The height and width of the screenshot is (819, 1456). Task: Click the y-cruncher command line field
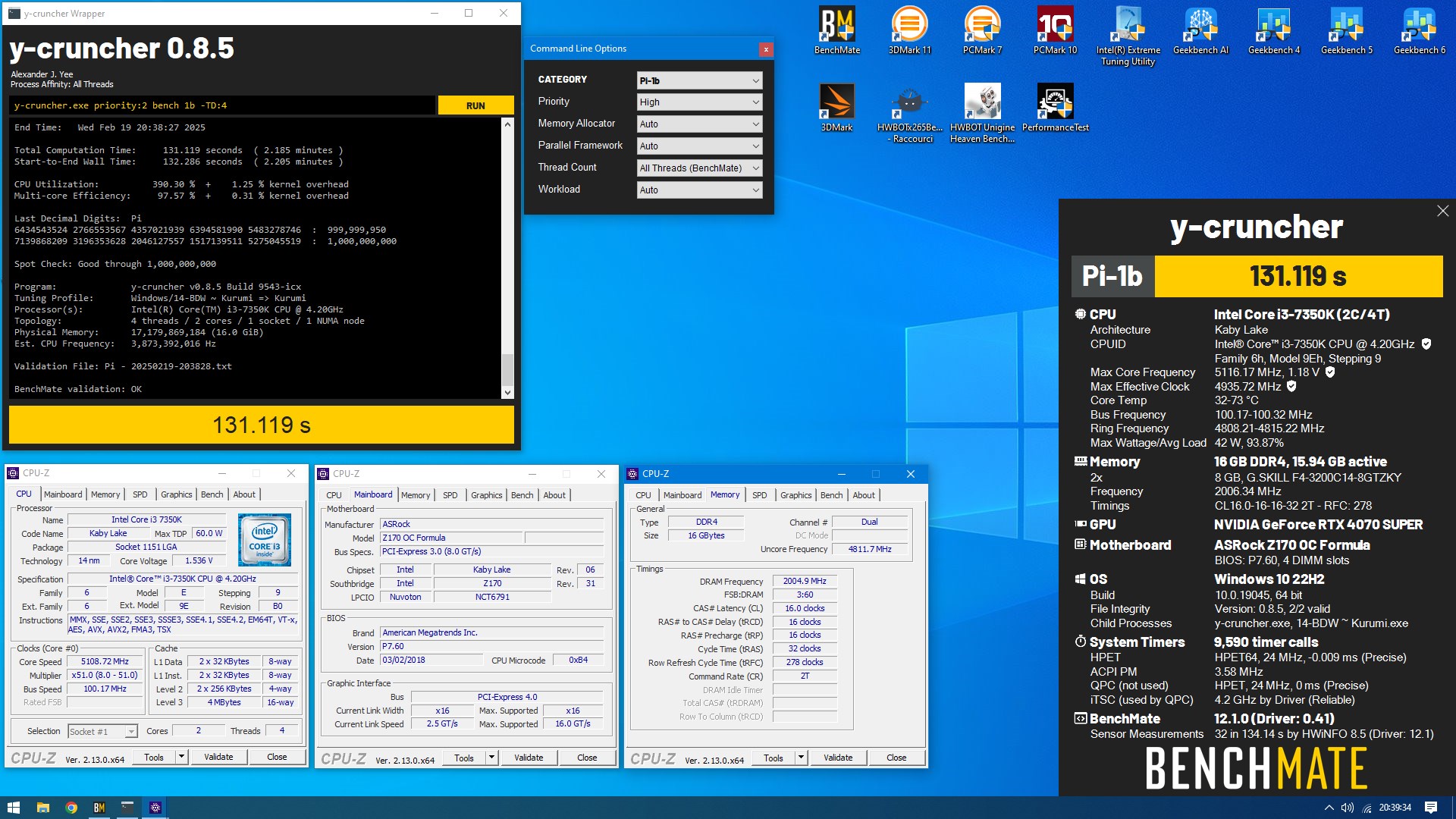[x=222, y=105]
